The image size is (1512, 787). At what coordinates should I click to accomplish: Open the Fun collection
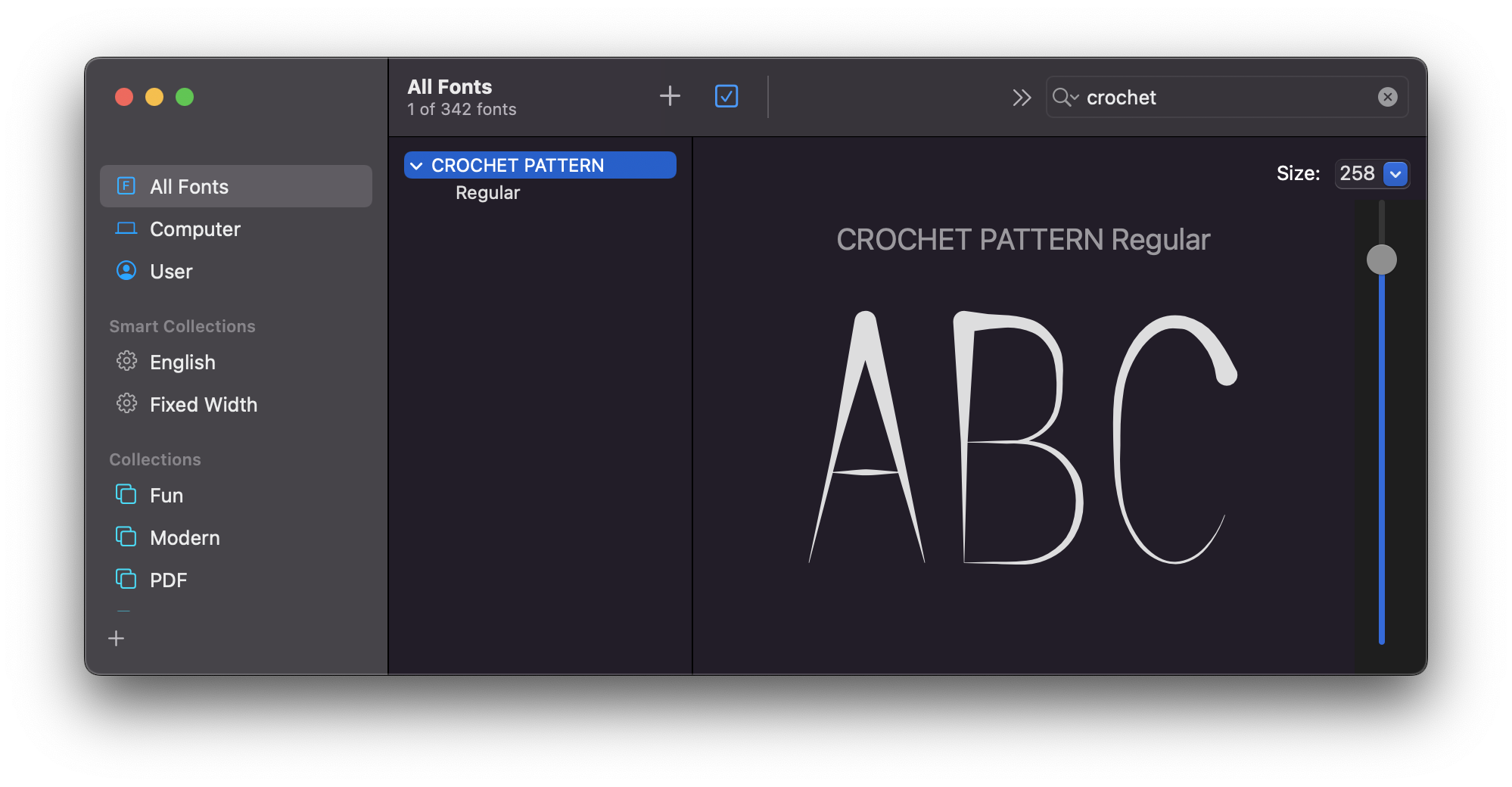pos(235,495)
